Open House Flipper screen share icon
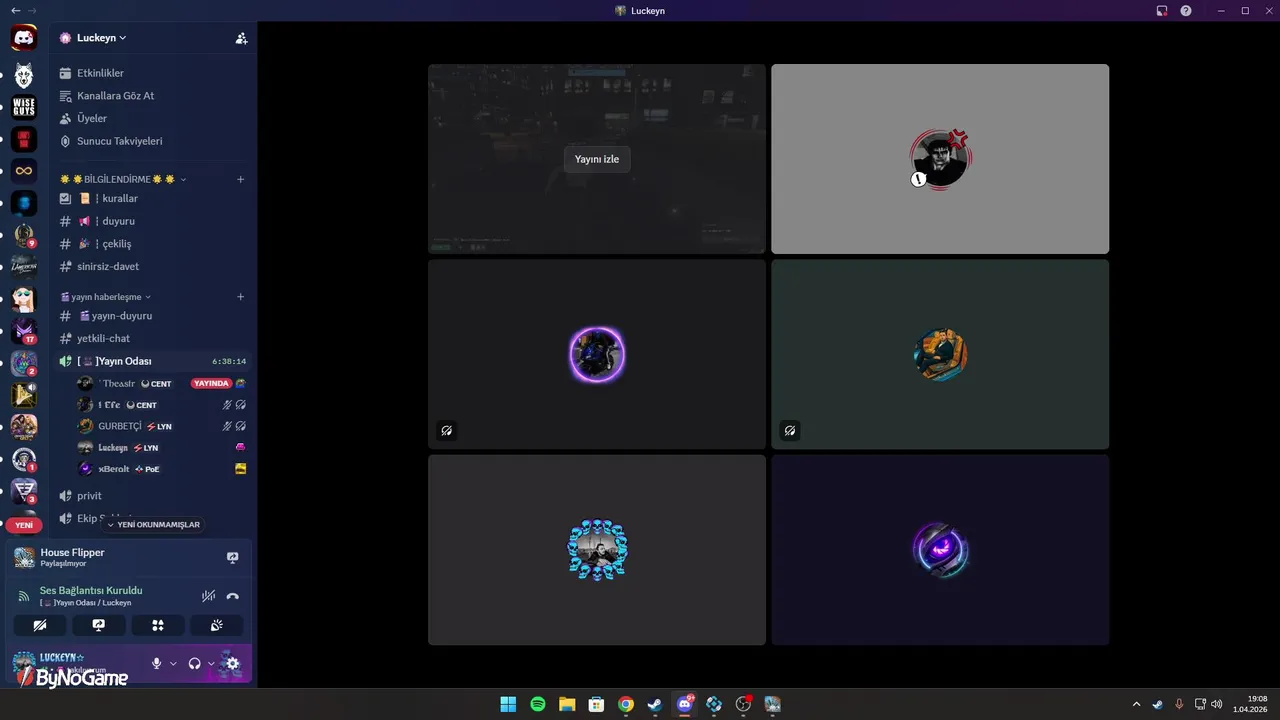This screenshot has height=720, width=1280. point(232,557)
